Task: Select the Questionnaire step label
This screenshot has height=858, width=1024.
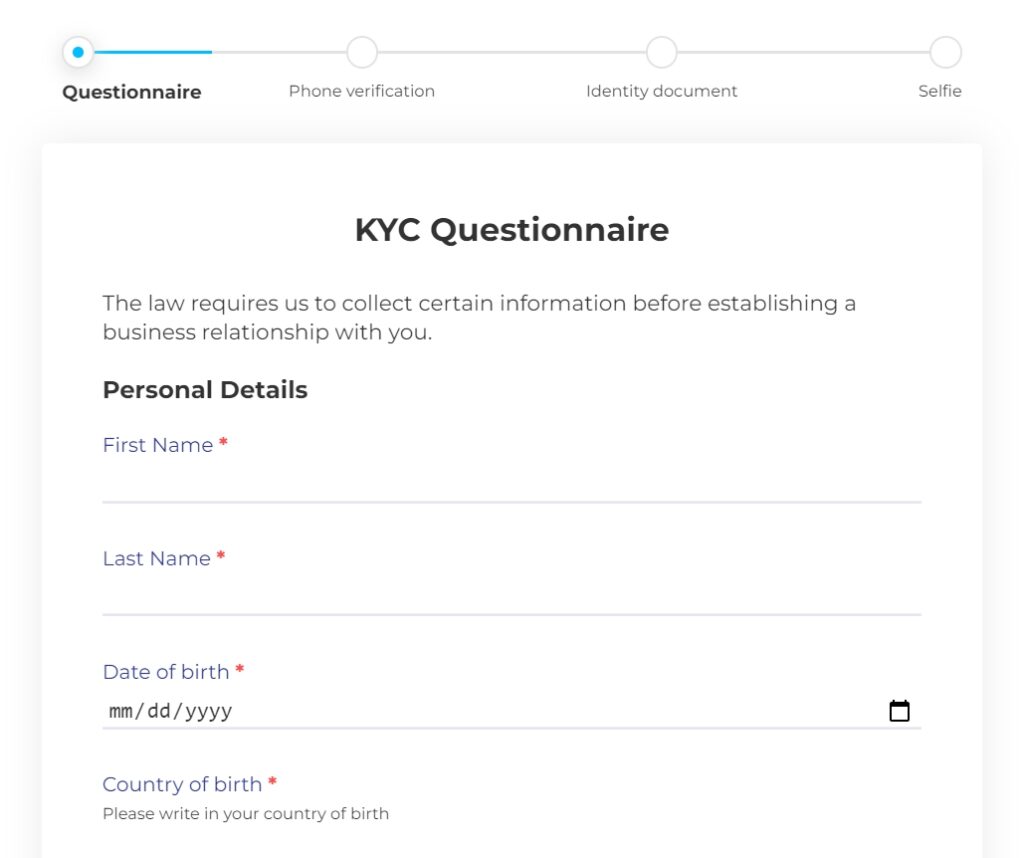Action: click(x=132, y=92)
